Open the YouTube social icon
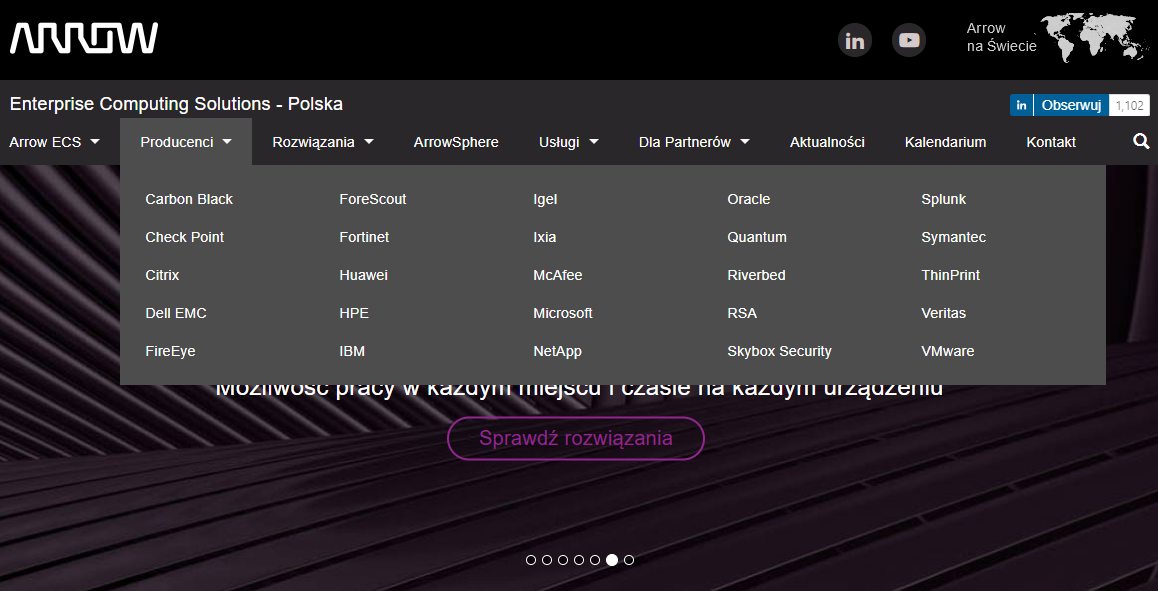The width and height of the screenshot is (1158, 591). click(x=908, y=40)
